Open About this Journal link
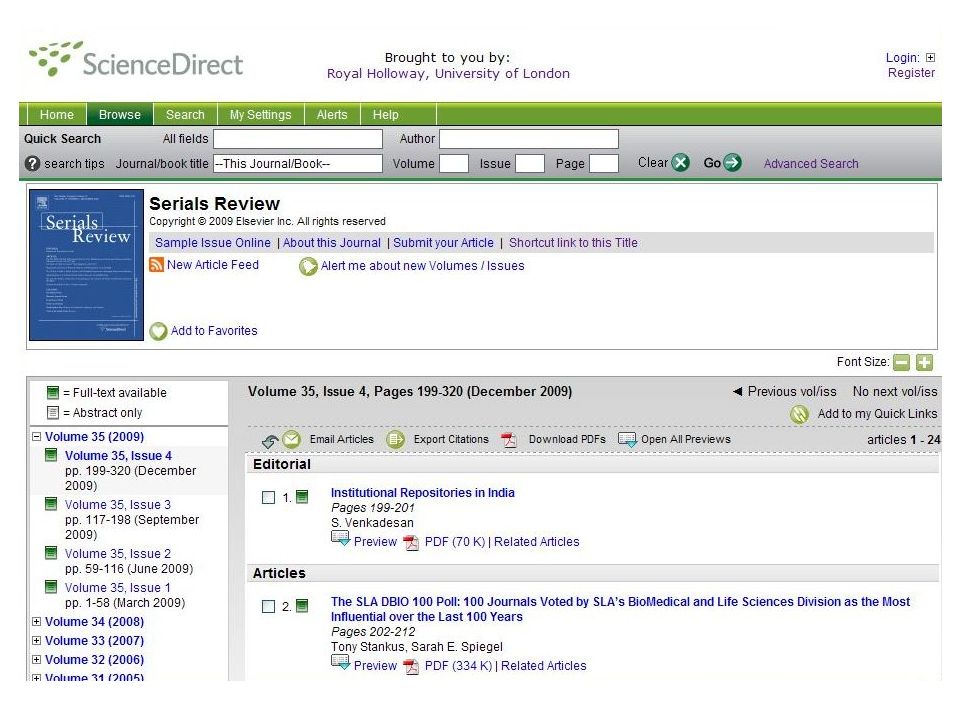Image resolution: width=960 pixels, height=720 pixels. (x=332, y=242)
